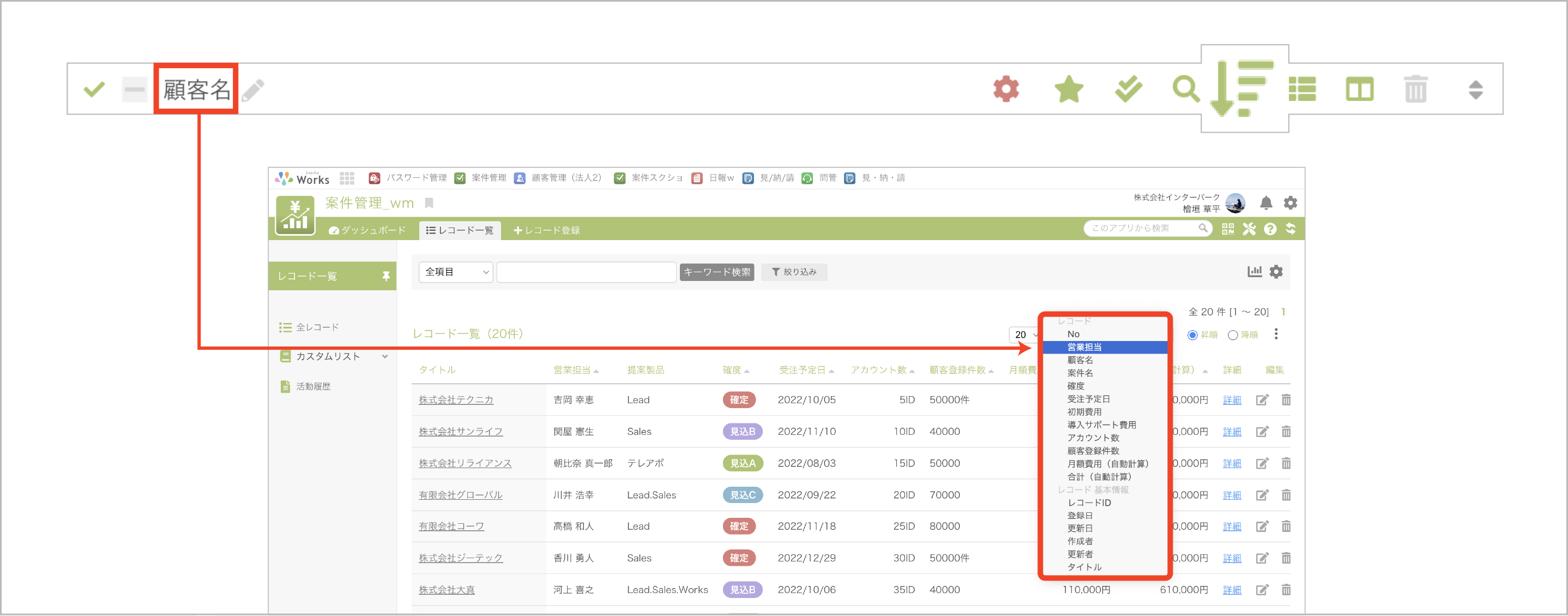Image resolution: width=1568 pixels, height=616 pixels.
Task: Click 詳細 link in 株式会社リライアンス row
Action: [1232, 463]
